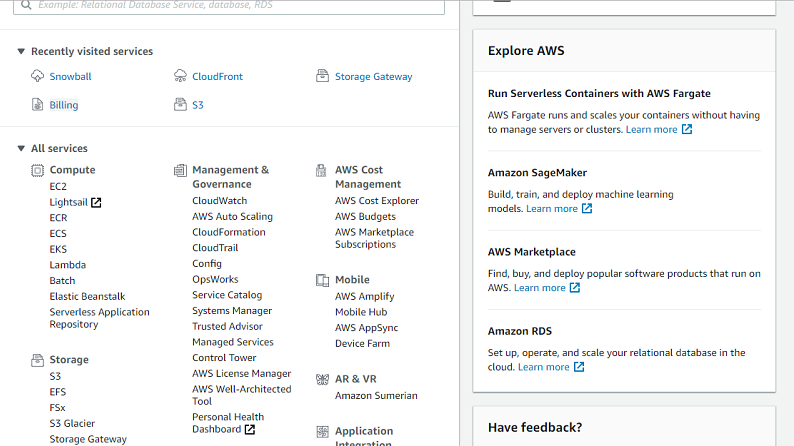794x446 pixels.
Task: Click the Application Integration category icon
Action: [323, 432]
